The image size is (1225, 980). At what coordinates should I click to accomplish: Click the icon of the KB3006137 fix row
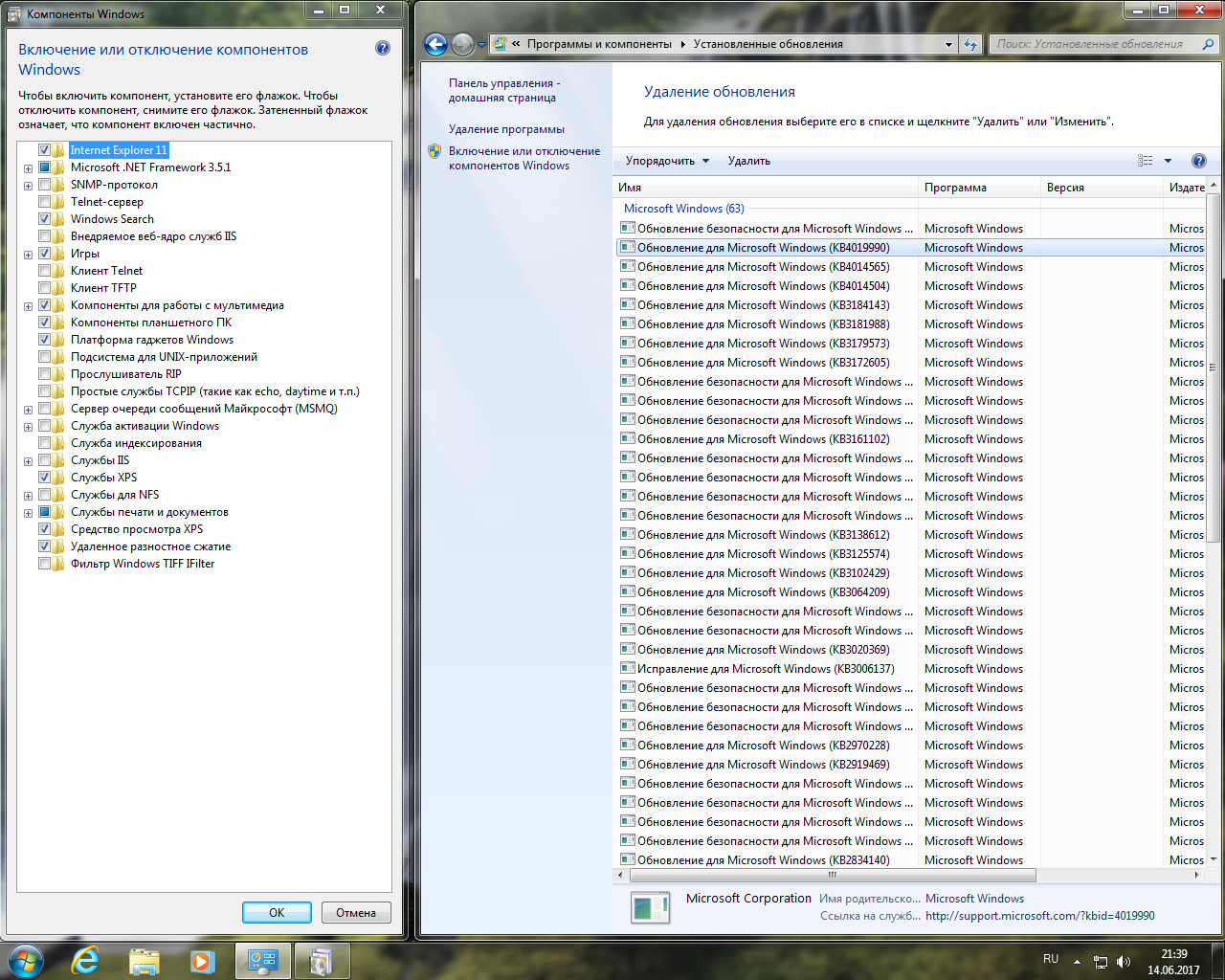coord(628,668)
